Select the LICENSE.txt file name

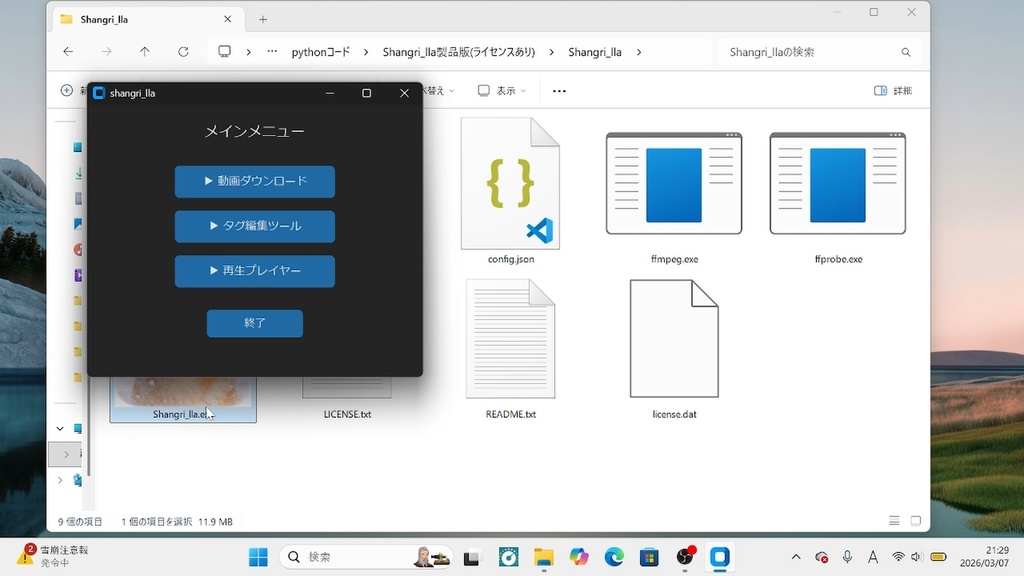pos(347,414)
